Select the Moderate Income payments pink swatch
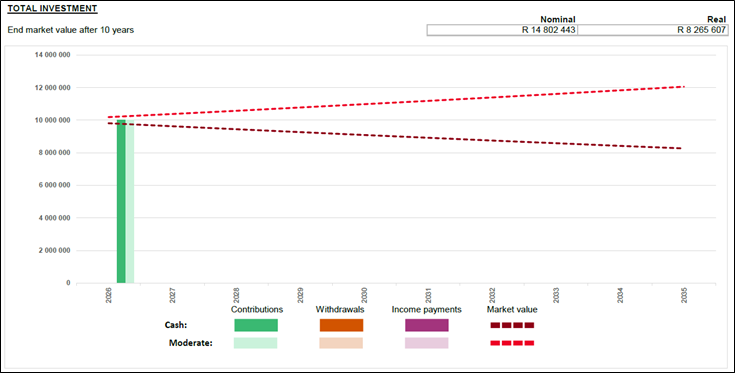Image resolution: width=735 pixels, height=373 pixels. tap(427, 343)
